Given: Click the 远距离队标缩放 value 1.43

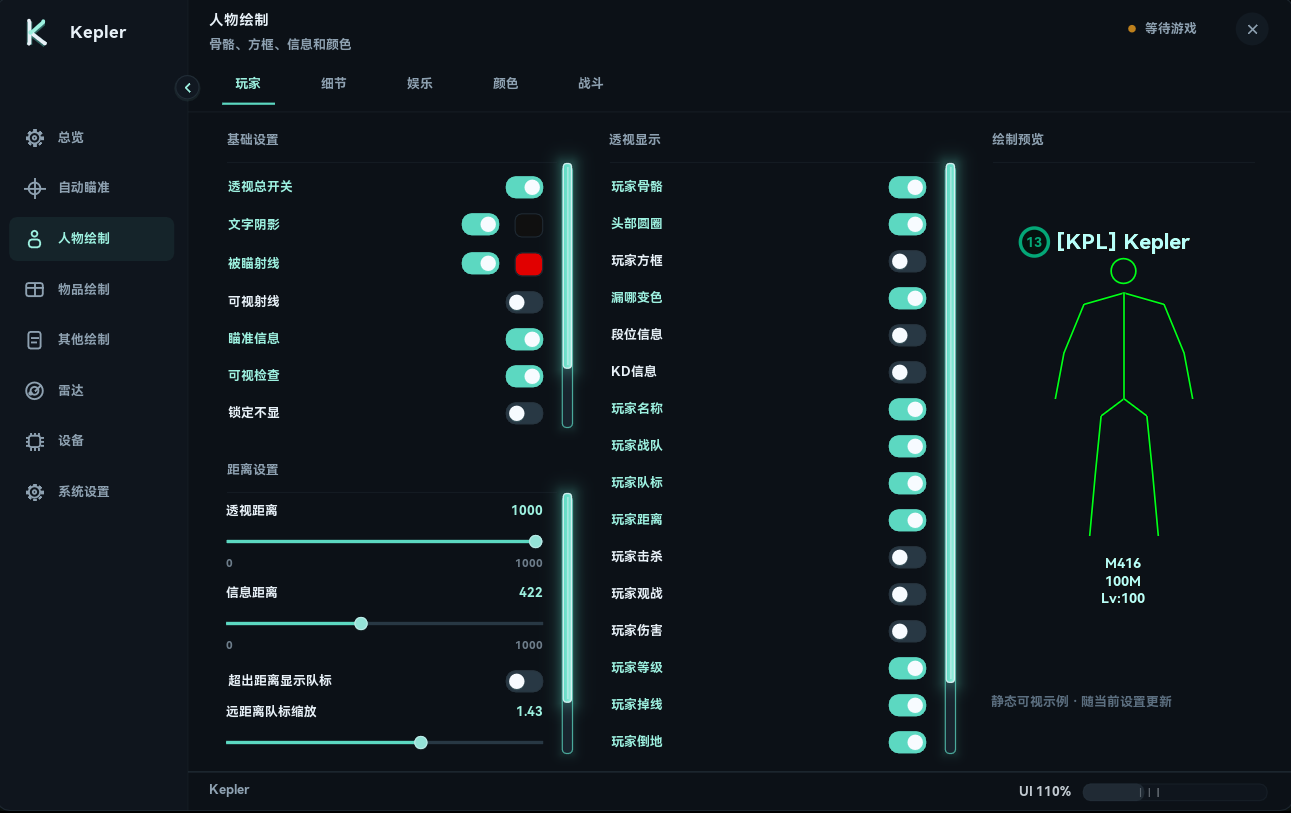Looking at the screenshot, I should click(x=530, y=712).
